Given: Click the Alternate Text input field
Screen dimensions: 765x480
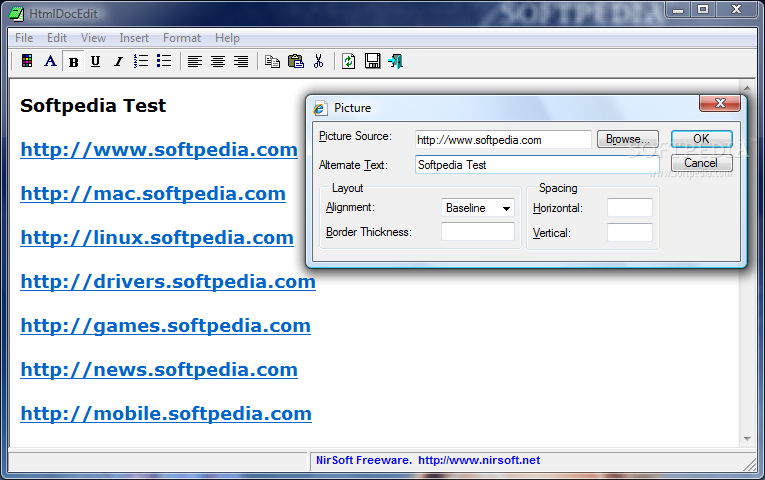Looking at the screenshot, I should [537, 165].
